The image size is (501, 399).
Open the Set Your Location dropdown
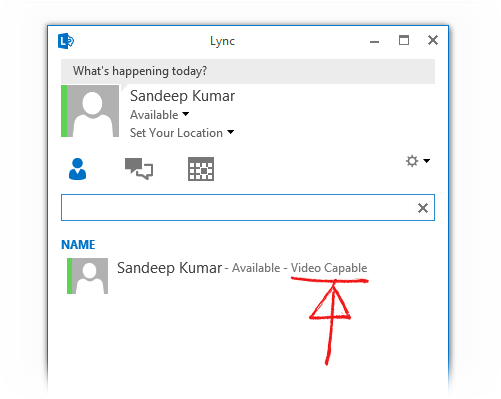(x=182, y=133)
